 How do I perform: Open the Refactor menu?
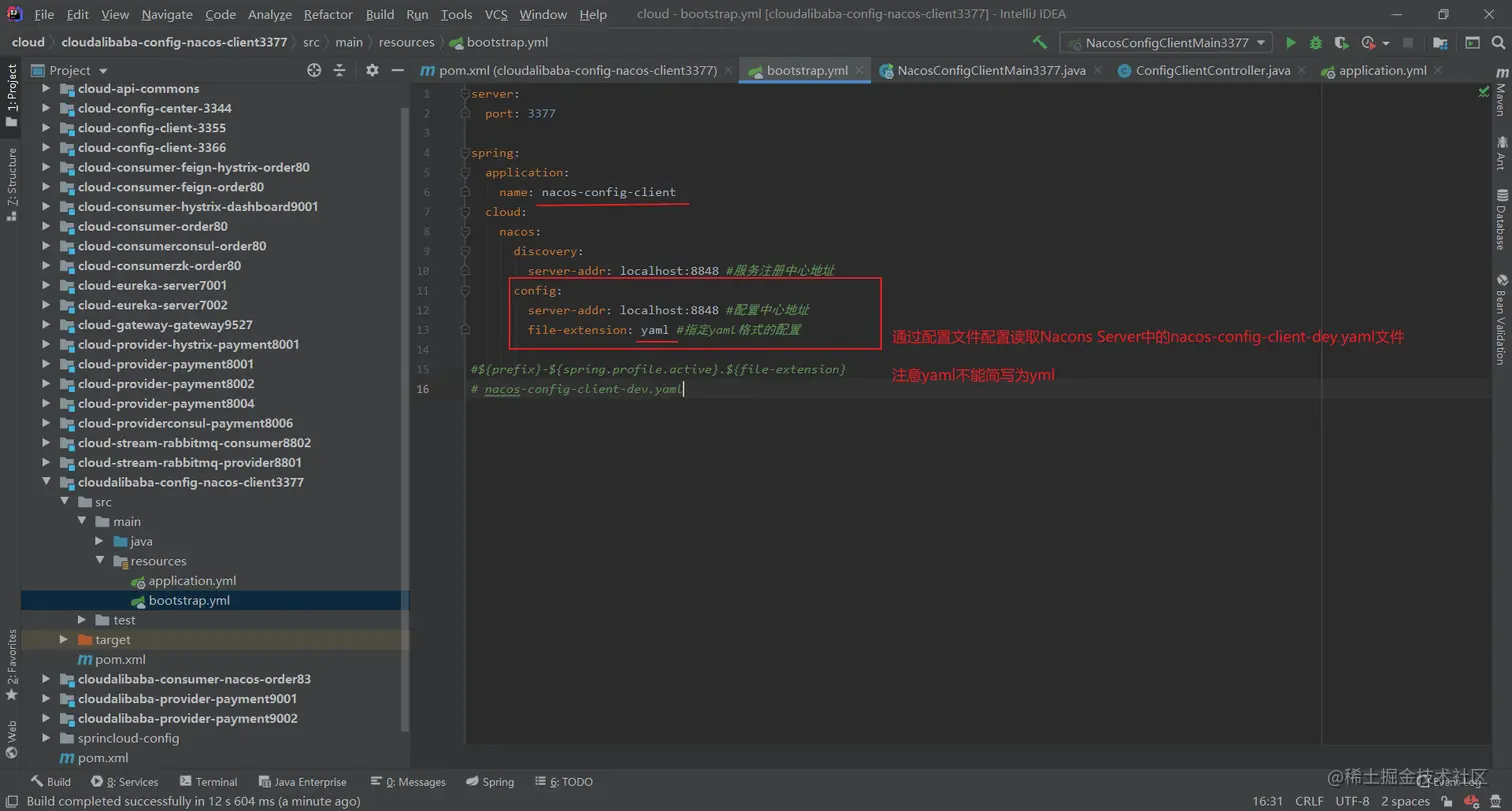coord(328,14)
